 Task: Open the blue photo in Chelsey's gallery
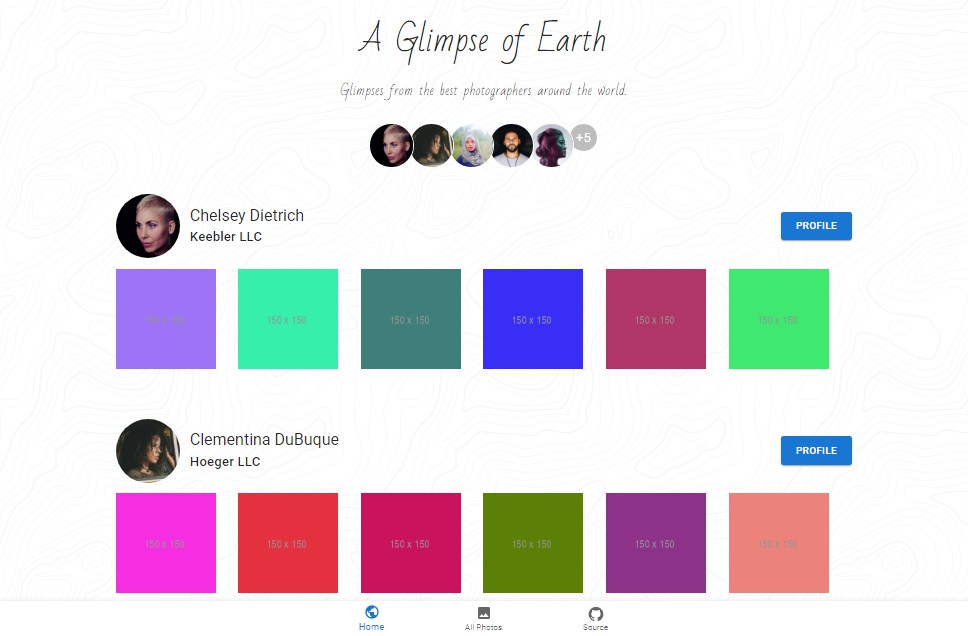pos(533,319)
